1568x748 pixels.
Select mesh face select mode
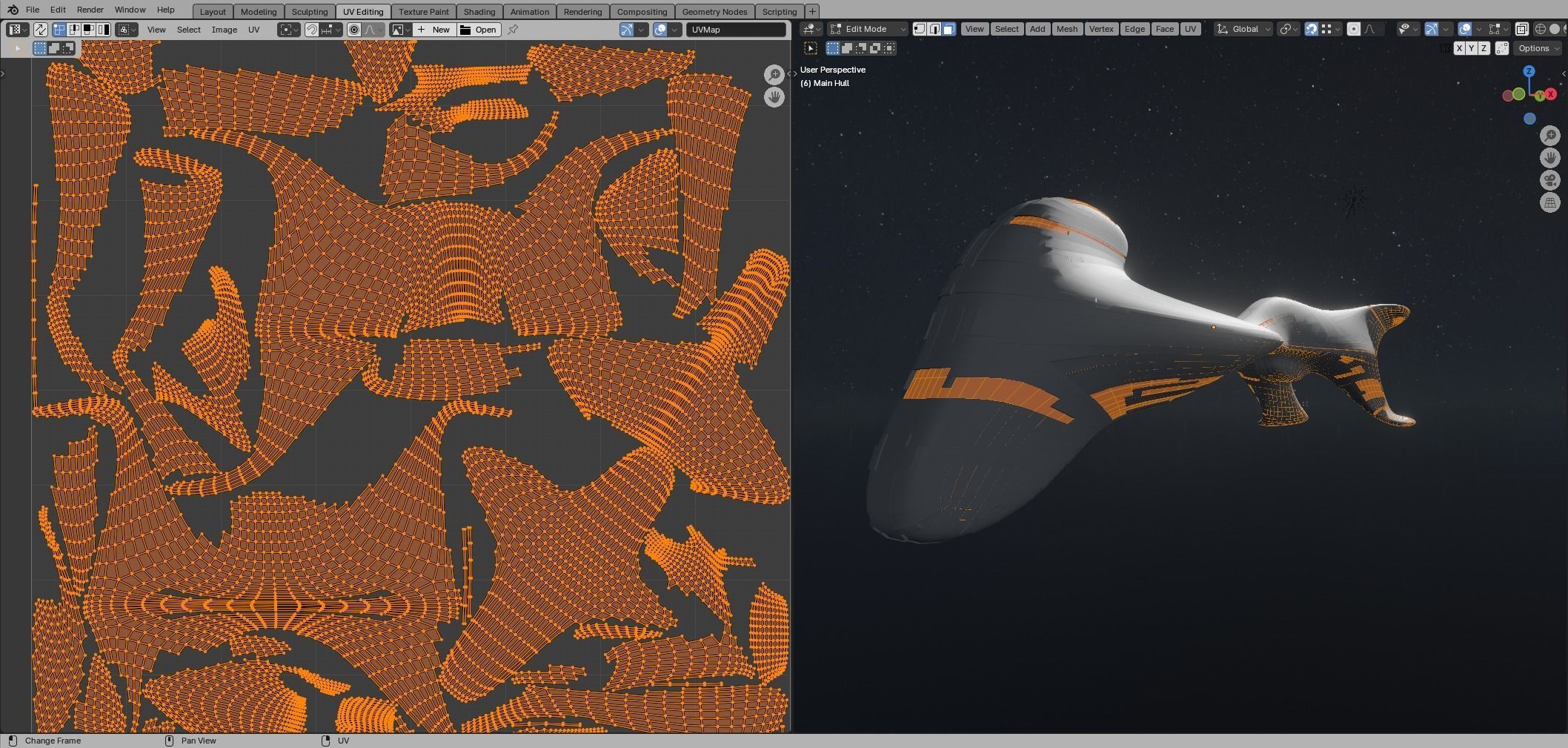point(949,29)
